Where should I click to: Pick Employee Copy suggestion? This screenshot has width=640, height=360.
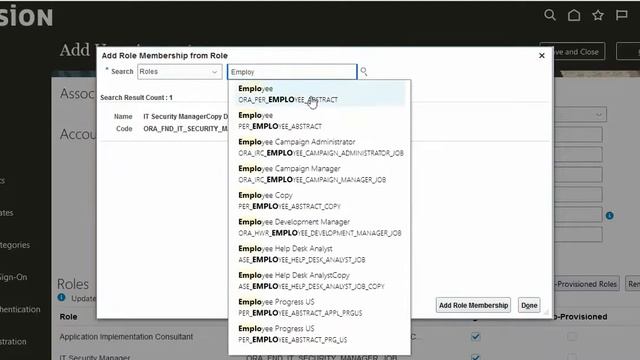coord(320,201)
